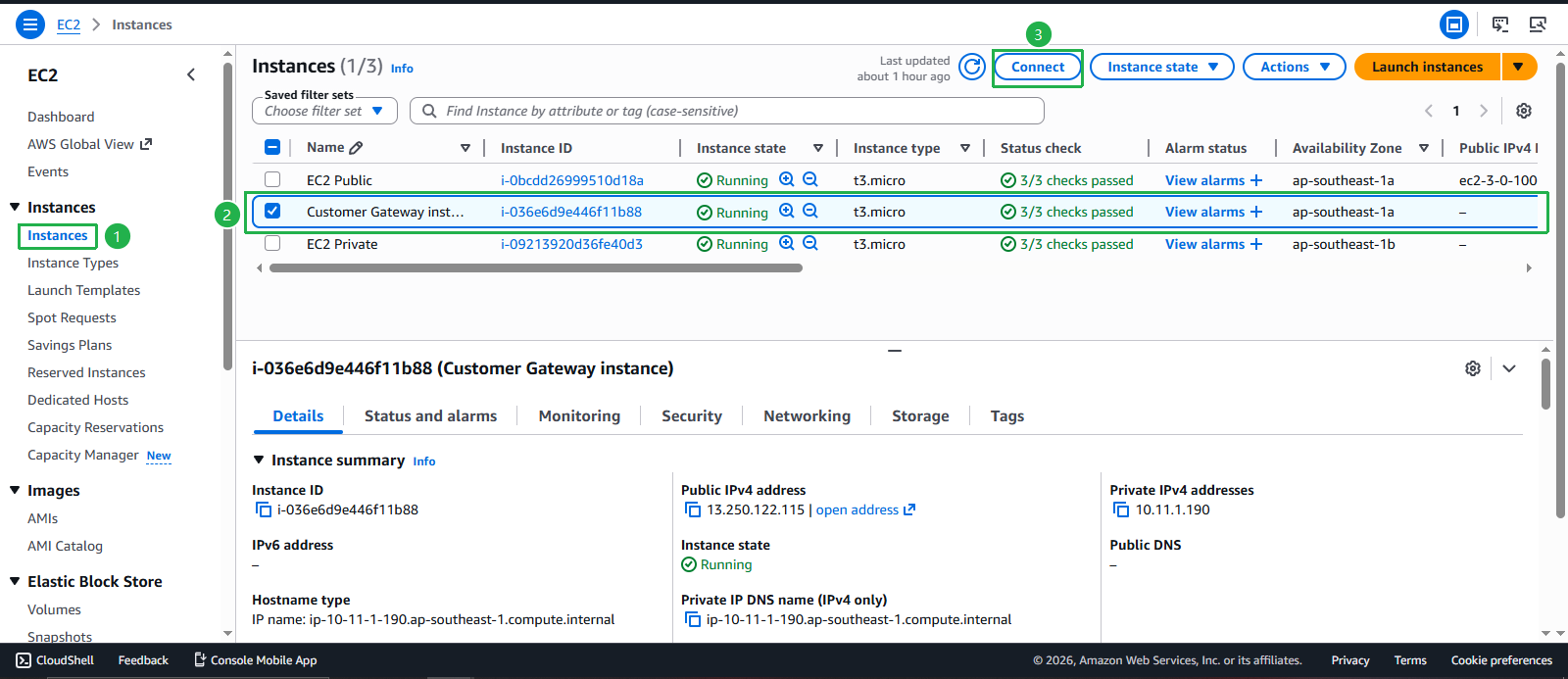Click the Connect button
Viewport: 1568px width, 679px height.
pos(1038,67)
